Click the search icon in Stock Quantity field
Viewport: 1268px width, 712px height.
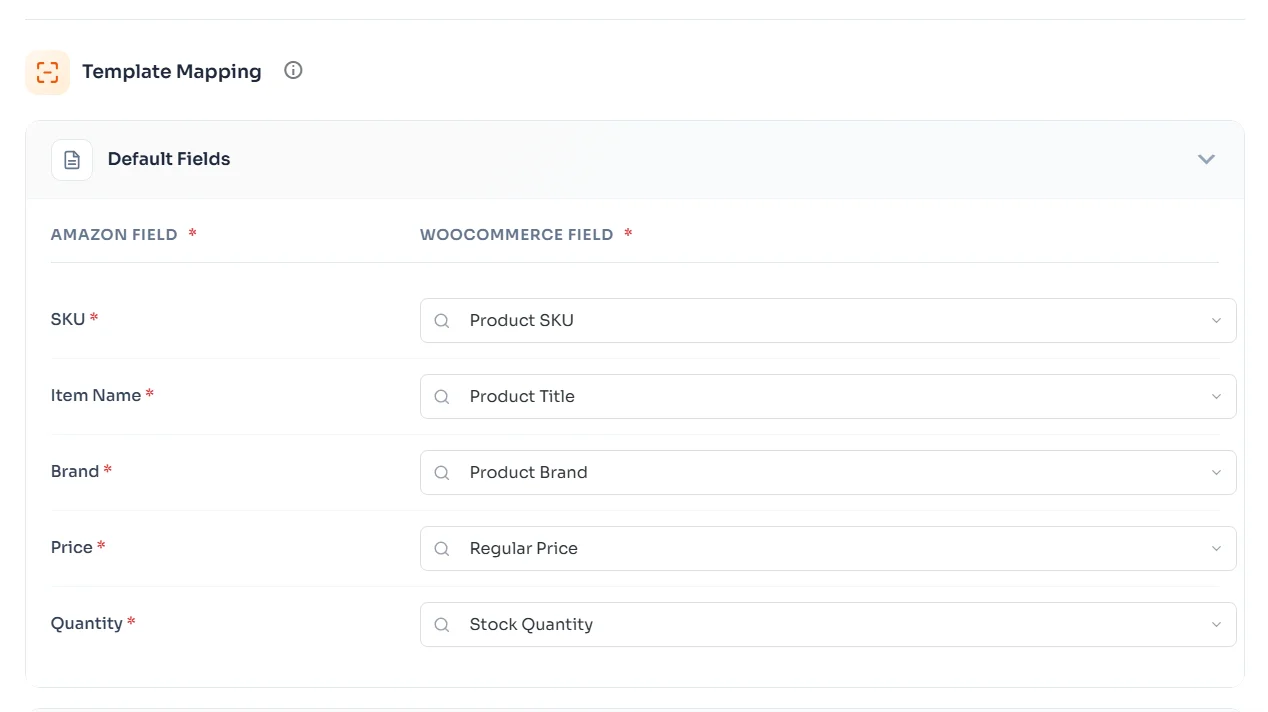441,624
